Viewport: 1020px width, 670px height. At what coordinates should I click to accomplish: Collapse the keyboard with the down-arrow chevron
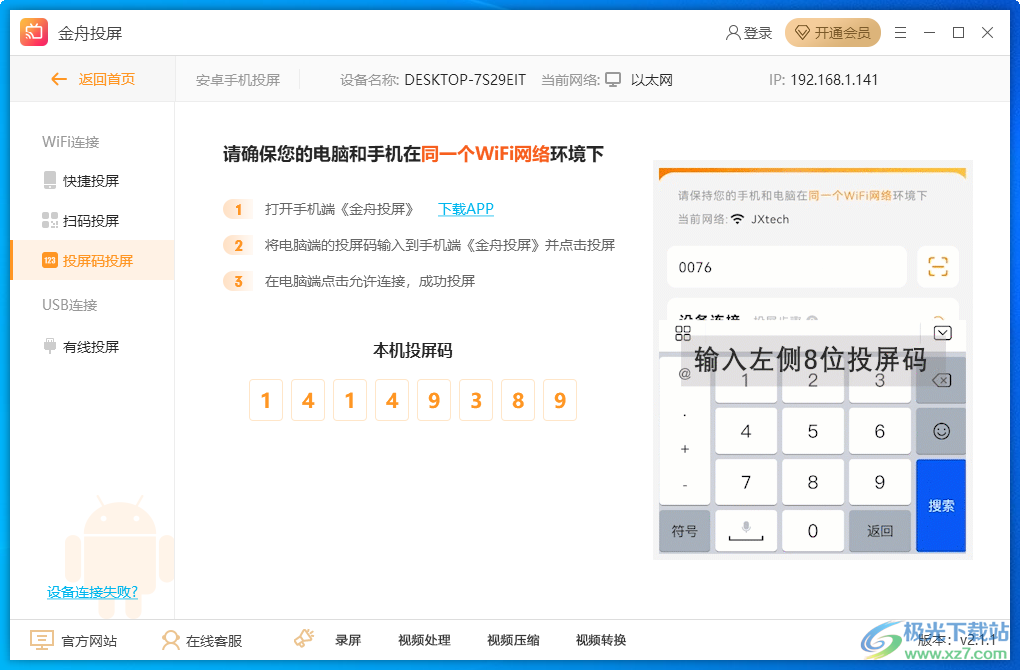pyautogui.click(x=940, y=332)
